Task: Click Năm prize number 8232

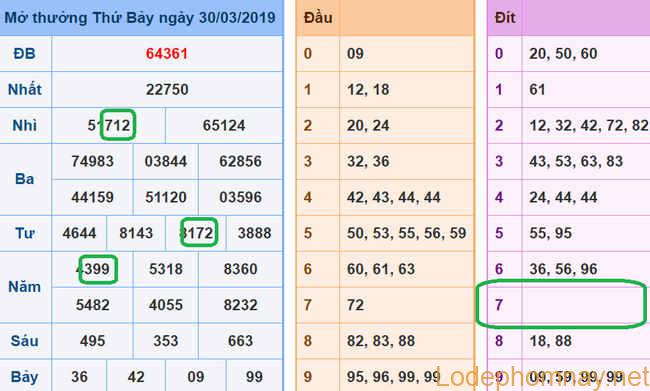Action: (x=240, y=305)
